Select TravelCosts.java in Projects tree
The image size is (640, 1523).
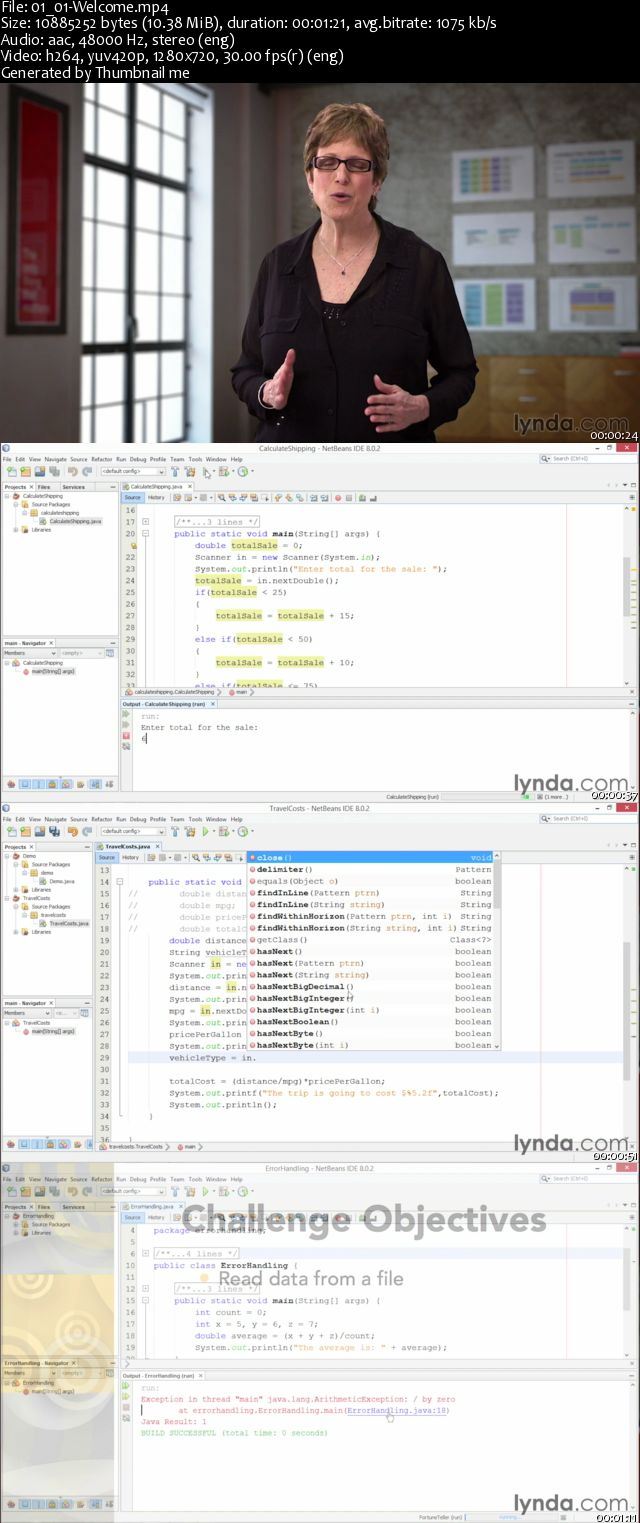[x=69, y=923]
